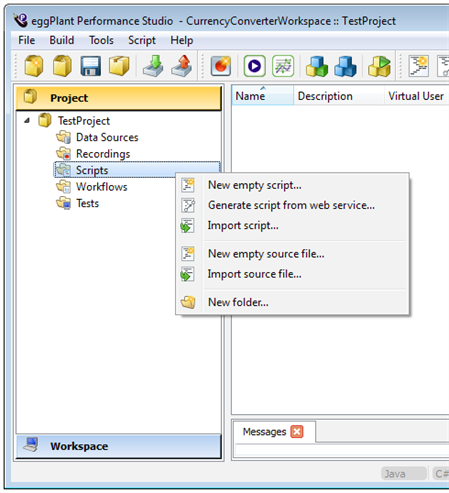Click the green arrow icon beside Import script

[187, 226]
